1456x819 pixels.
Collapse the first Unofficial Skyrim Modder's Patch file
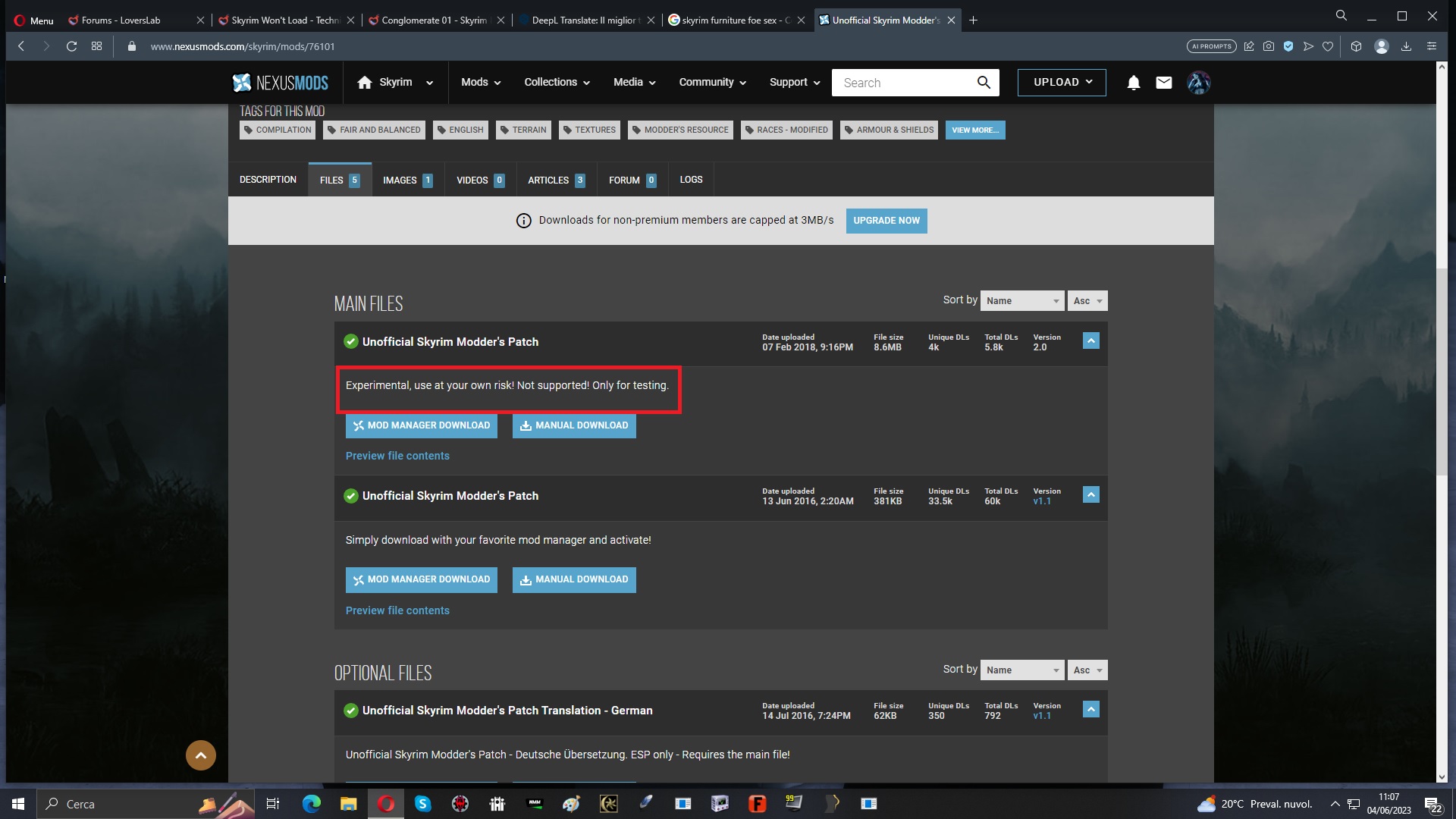pos(1090,341)
